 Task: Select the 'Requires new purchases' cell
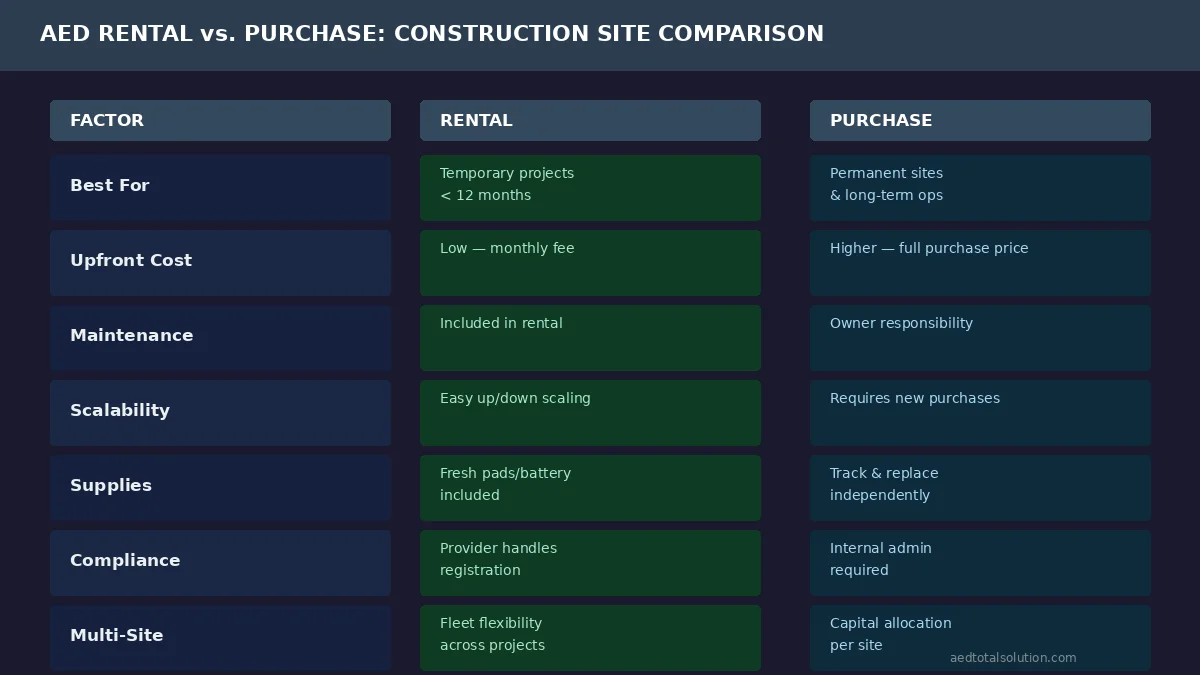click(x=980, y=412)
